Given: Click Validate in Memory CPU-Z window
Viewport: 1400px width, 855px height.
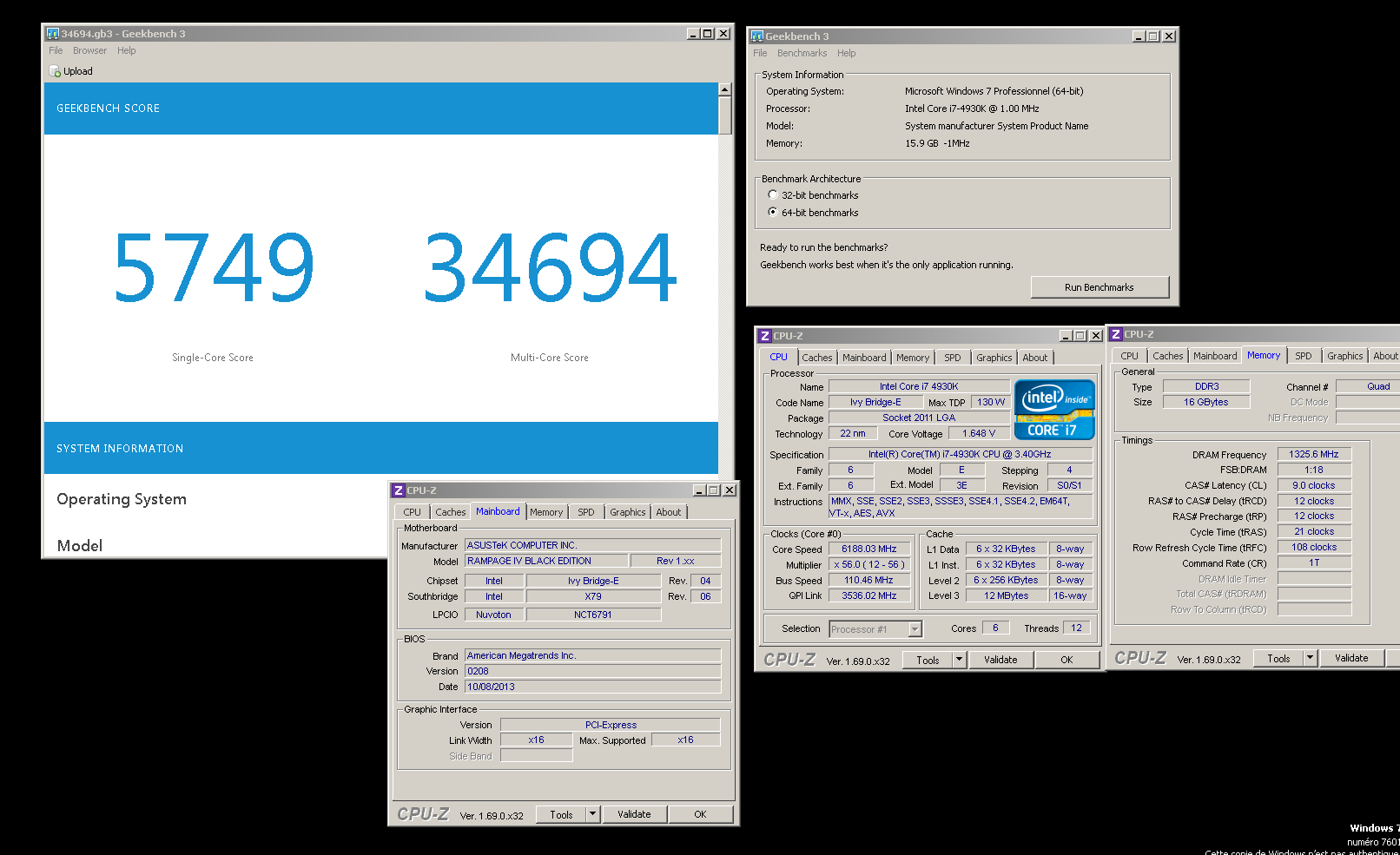Looking at the screenshot, I should coord(1351,658).
